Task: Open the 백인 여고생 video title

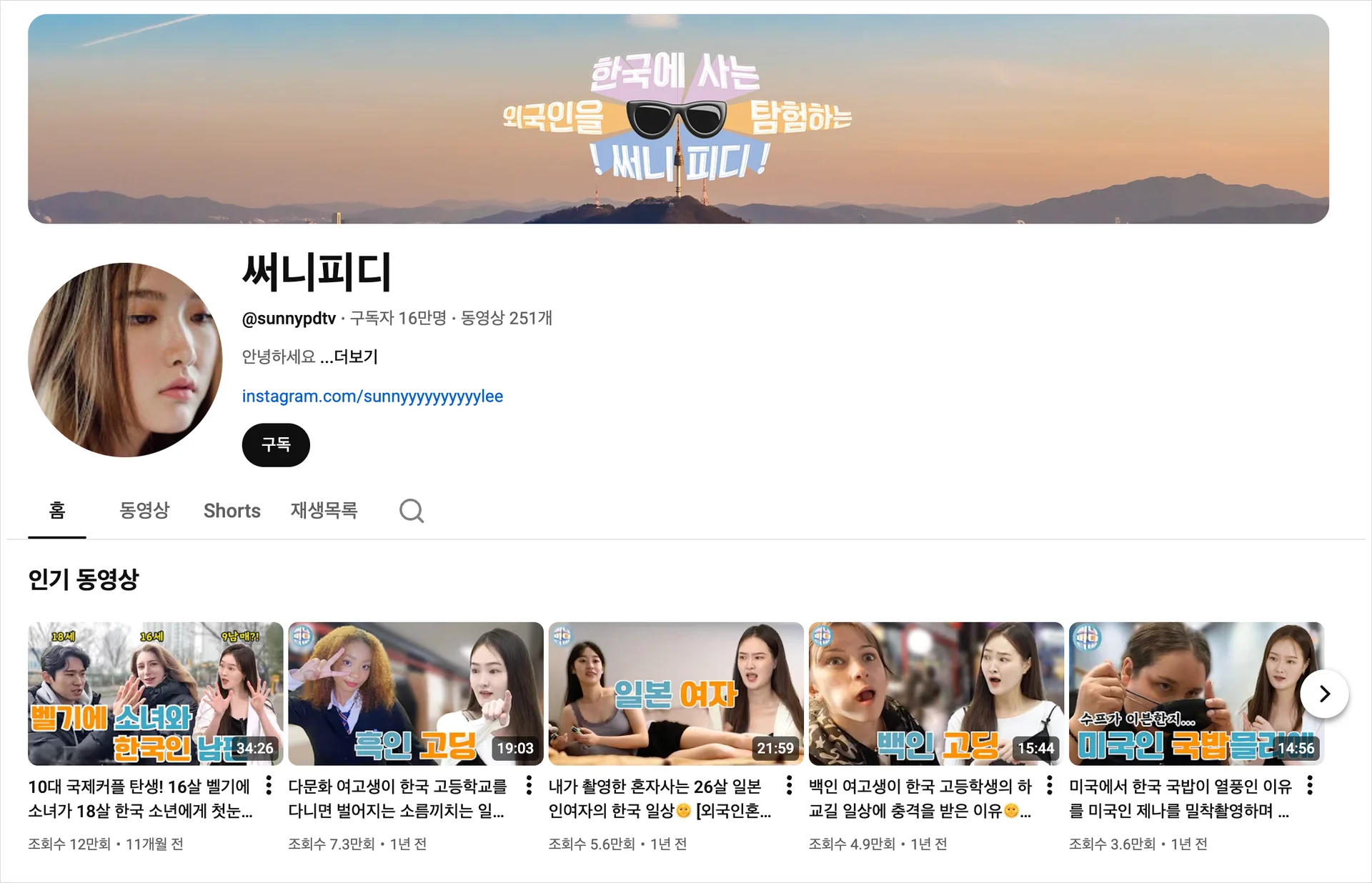Action: click(x=920, y=798)
